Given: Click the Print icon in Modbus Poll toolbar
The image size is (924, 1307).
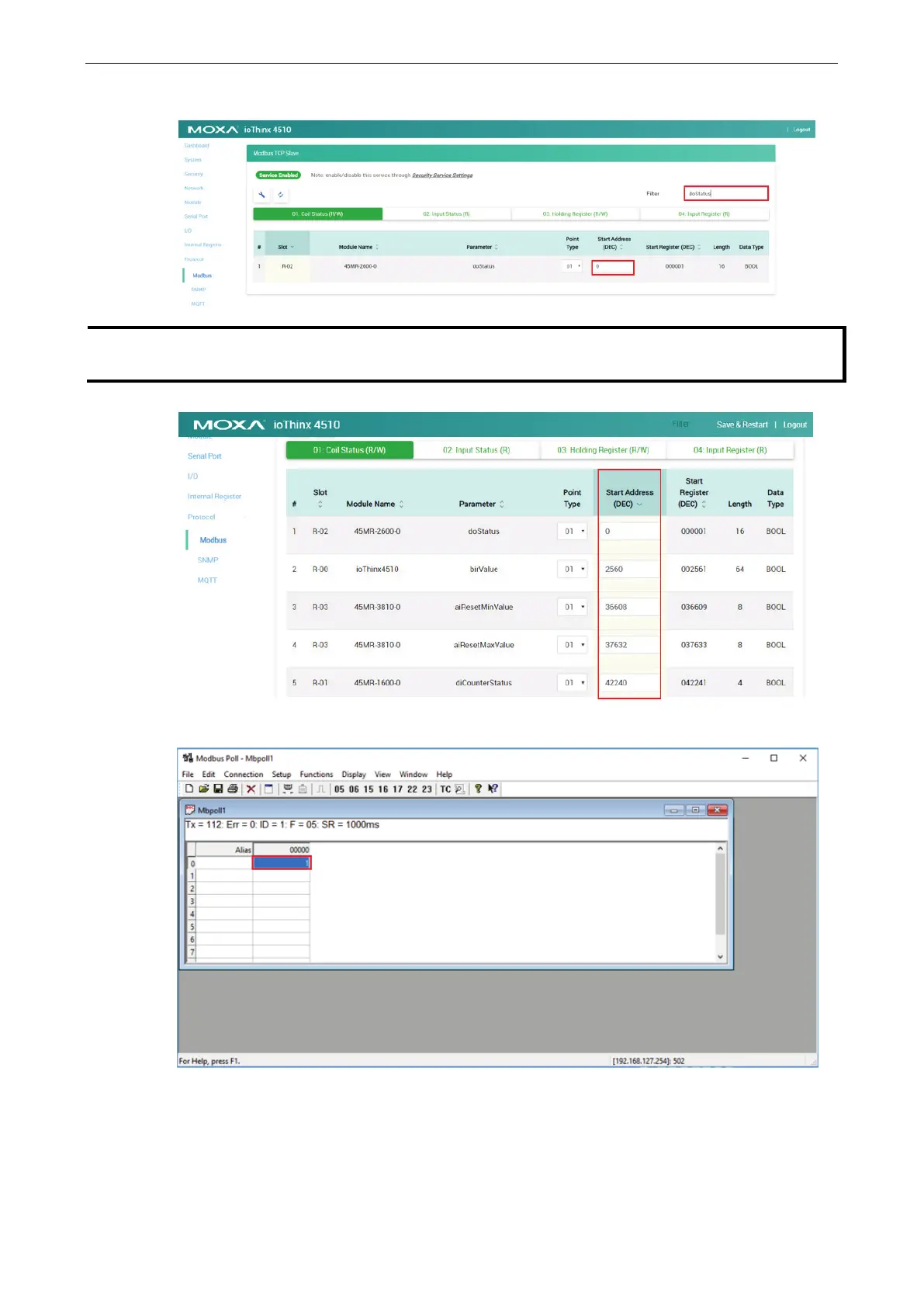Looking at the screenshot, I should click(x=233, y=789).
